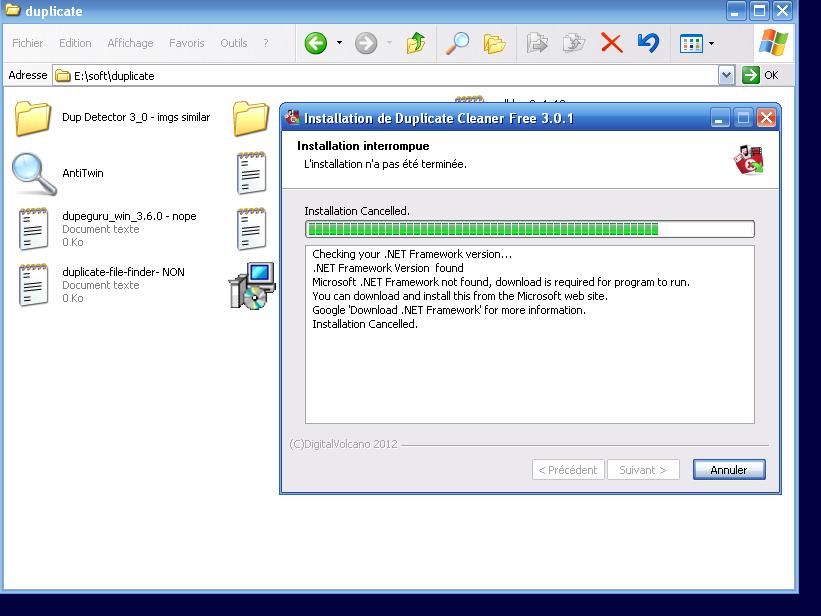Select the Dup Detector 3_0 folder
This screenshot has width=821, height=616.
coord(34,118)
